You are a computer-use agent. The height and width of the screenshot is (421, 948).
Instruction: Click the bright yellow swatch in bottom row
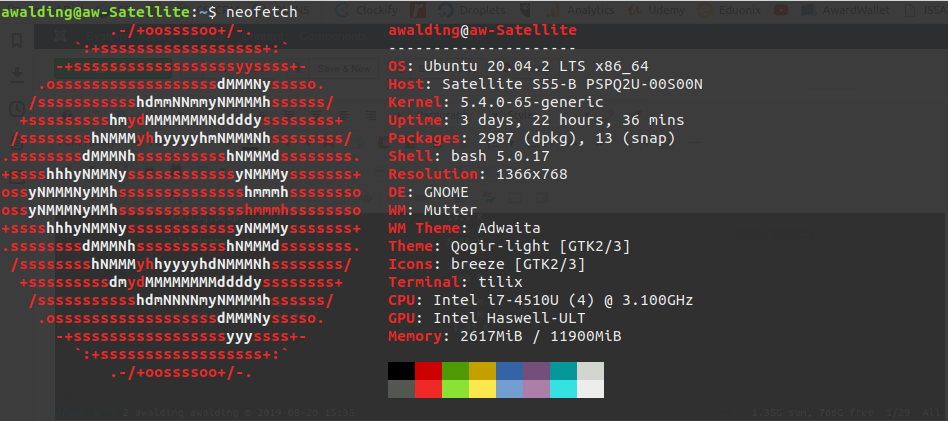click(483, 389)
